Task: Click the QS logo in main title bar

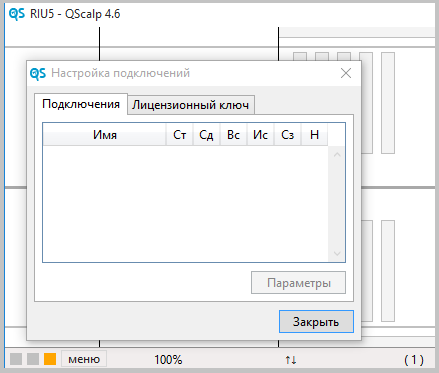Action: pyautogui.click(x=17, y=14)
